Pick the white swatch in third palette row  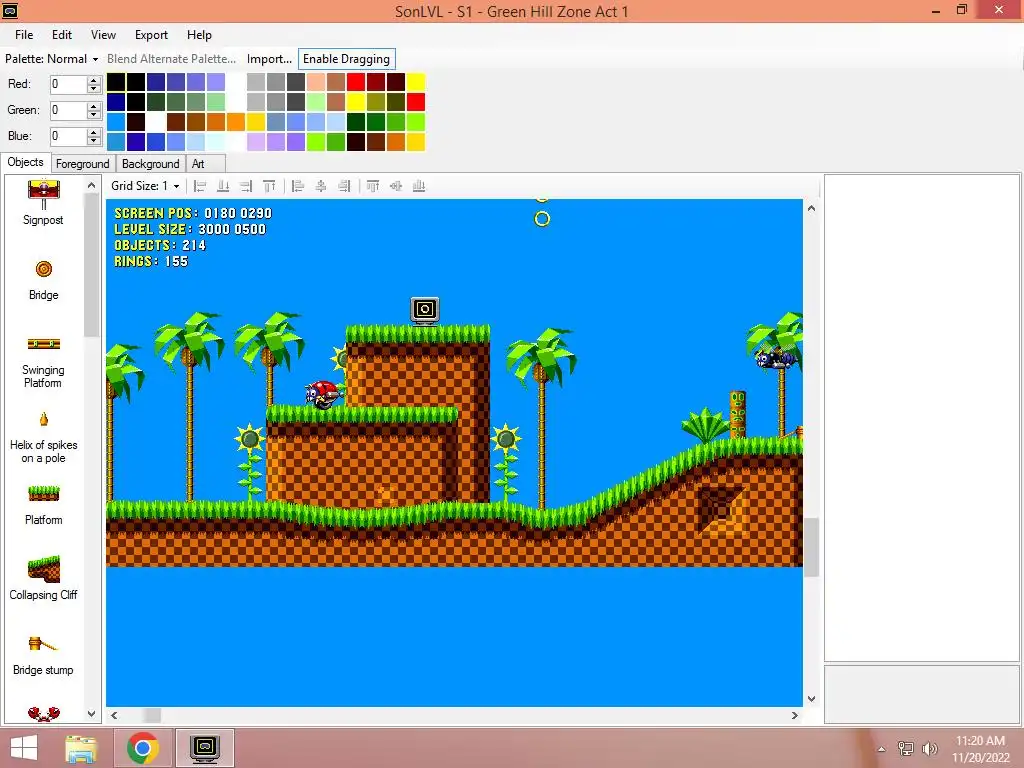tap(156, 121)
